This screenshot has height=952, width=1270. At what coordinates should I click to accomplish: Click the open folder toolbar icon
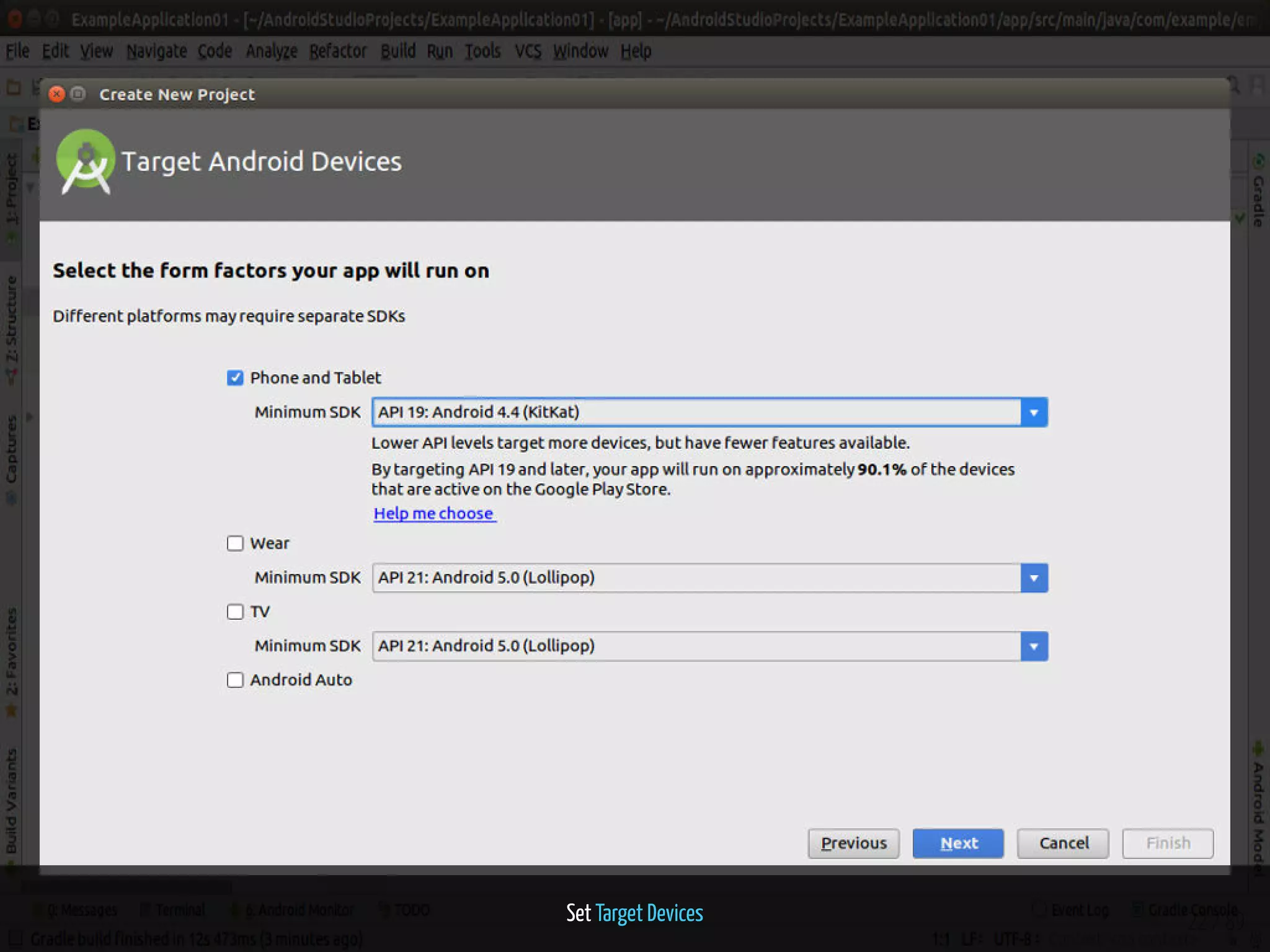point(13,87)
